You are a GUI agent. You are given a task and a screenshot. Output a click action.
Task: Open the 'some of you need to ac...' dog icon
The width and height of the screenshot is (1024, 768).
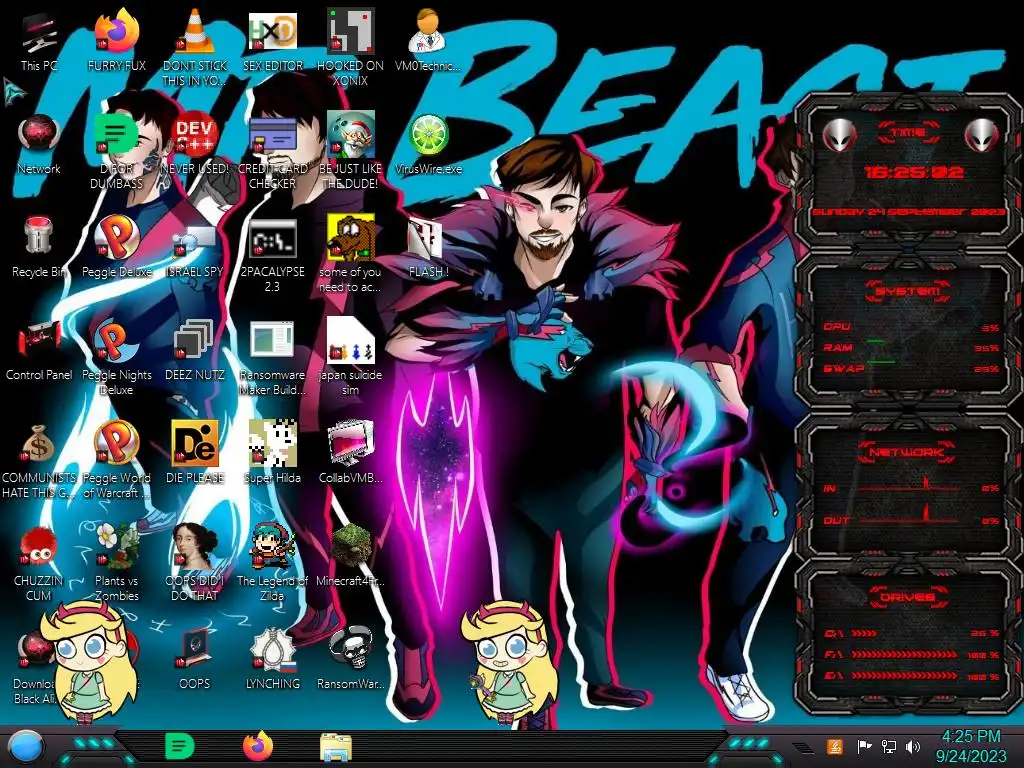click(350, 255)
